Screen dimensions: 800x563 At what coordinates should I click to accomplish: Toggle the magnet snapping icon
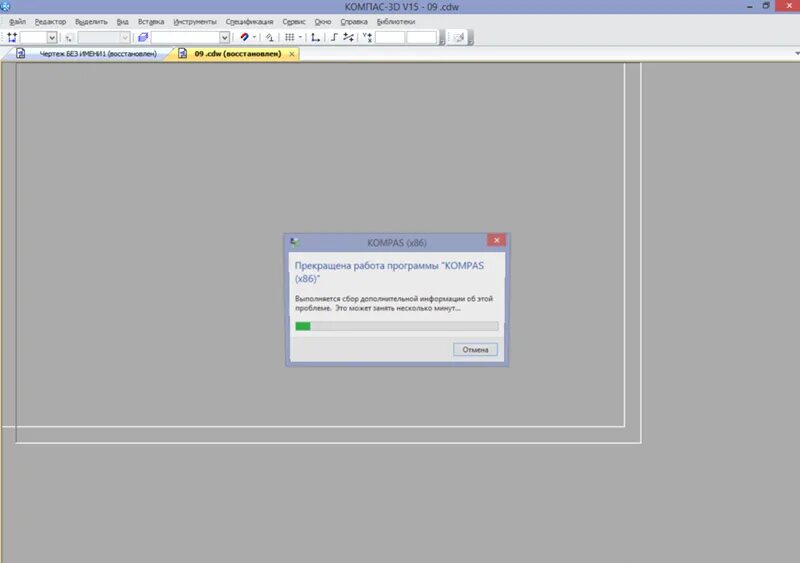click(244, 37)
